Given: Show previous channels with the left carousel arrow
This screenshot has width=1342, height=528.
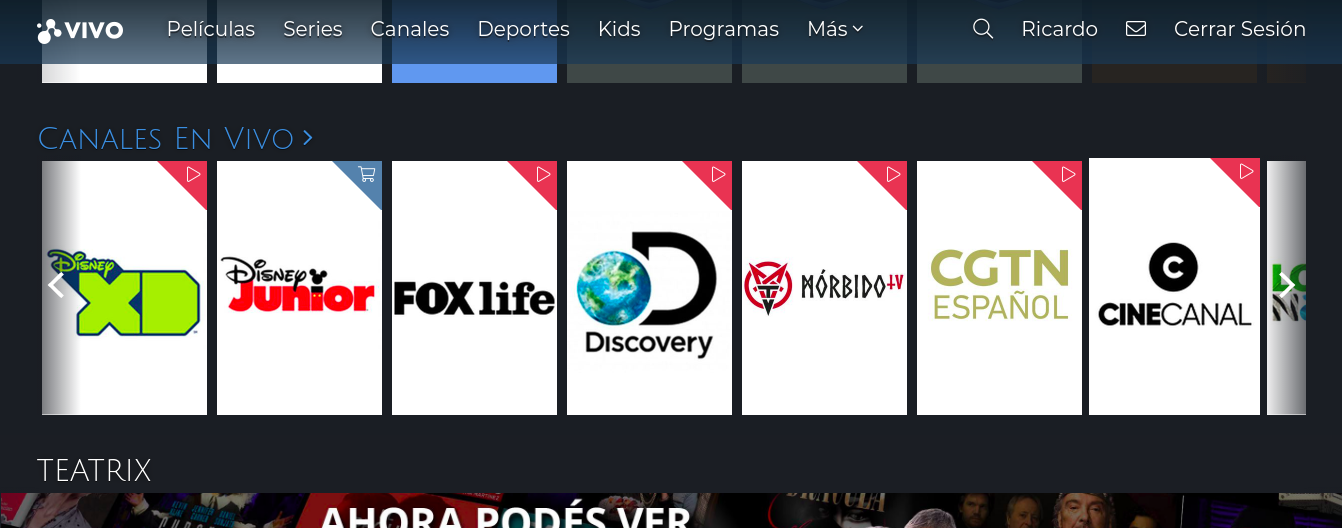Looking at the screenshot, I should (56, 286).
